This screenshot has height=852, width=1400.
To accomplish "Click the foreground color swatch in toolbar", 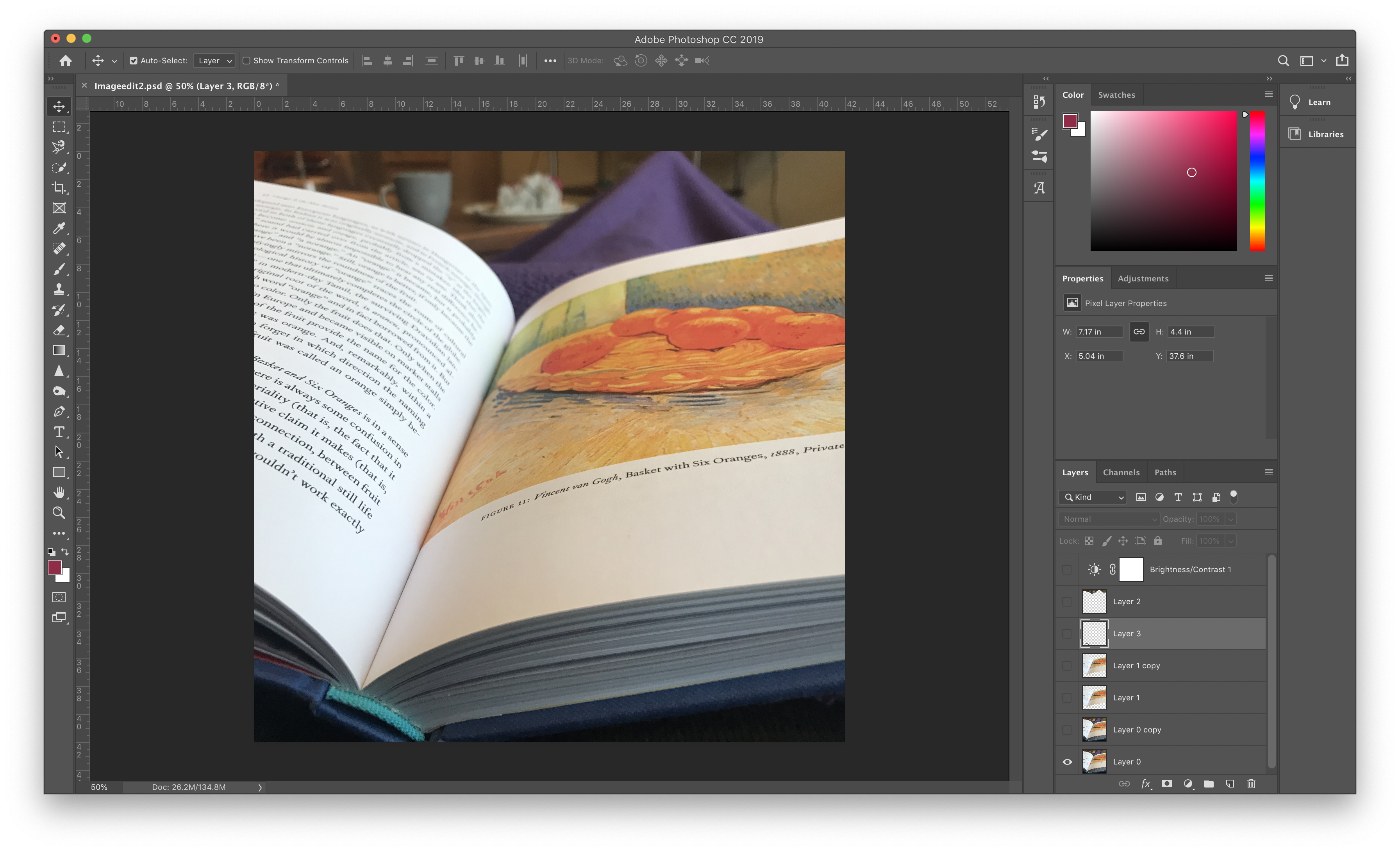I will pyautogui.click(x=55, y=568).
